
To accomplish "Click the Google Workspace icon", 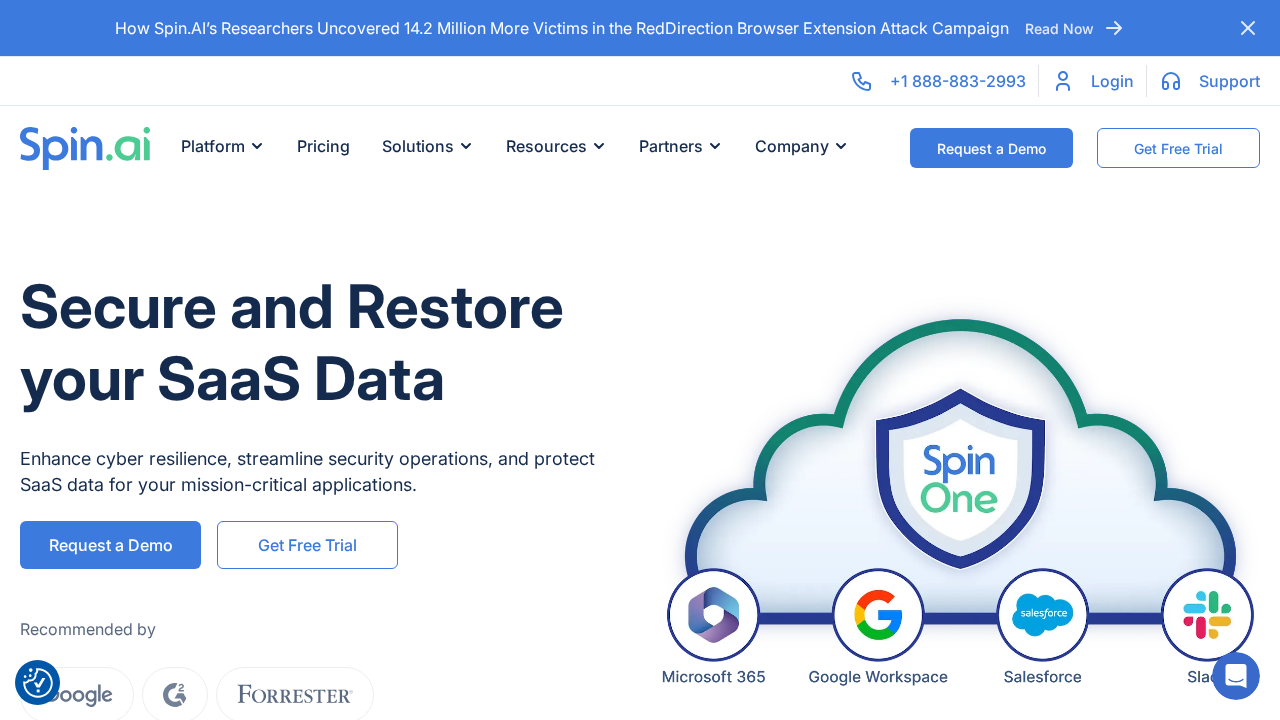I will click(x=878, y=615).
